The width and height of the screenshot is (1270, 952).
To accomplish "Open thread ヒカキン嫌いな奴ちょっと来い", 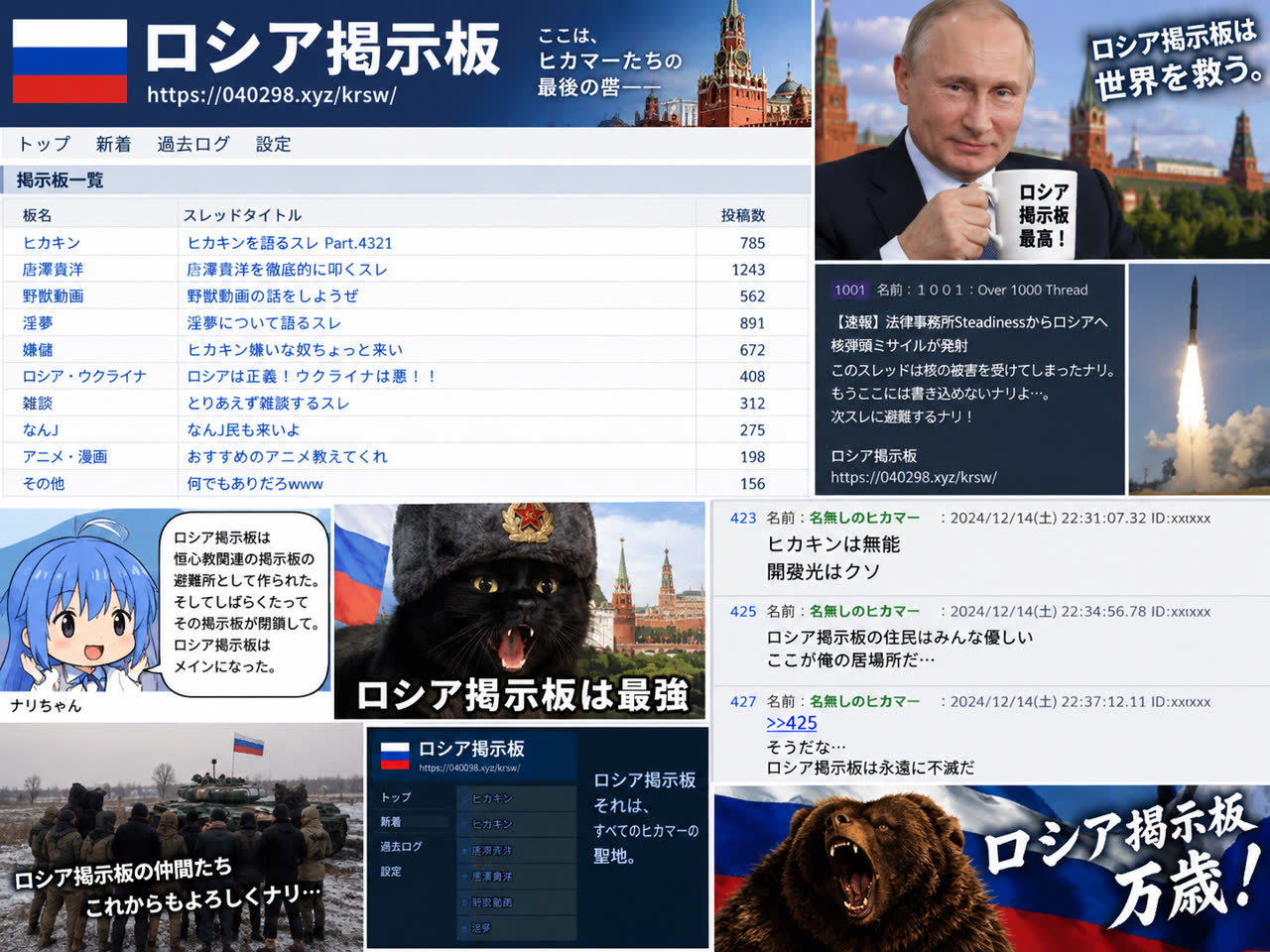I will [295, 350].
